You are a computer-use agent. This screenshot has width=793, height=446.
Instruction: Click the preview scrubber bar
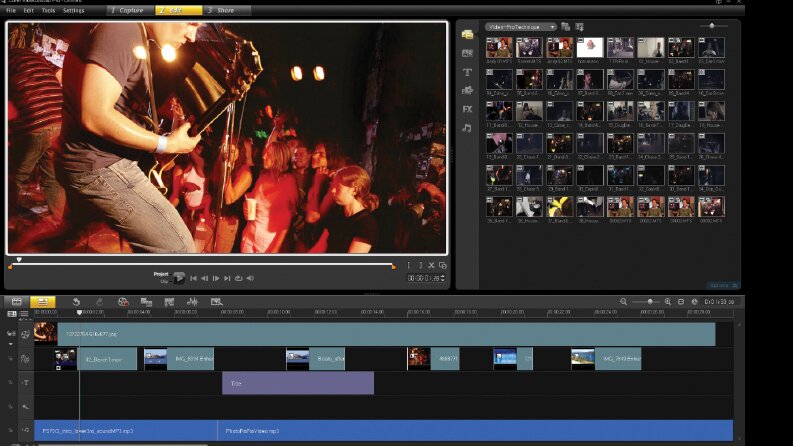[x=201, y=263]
